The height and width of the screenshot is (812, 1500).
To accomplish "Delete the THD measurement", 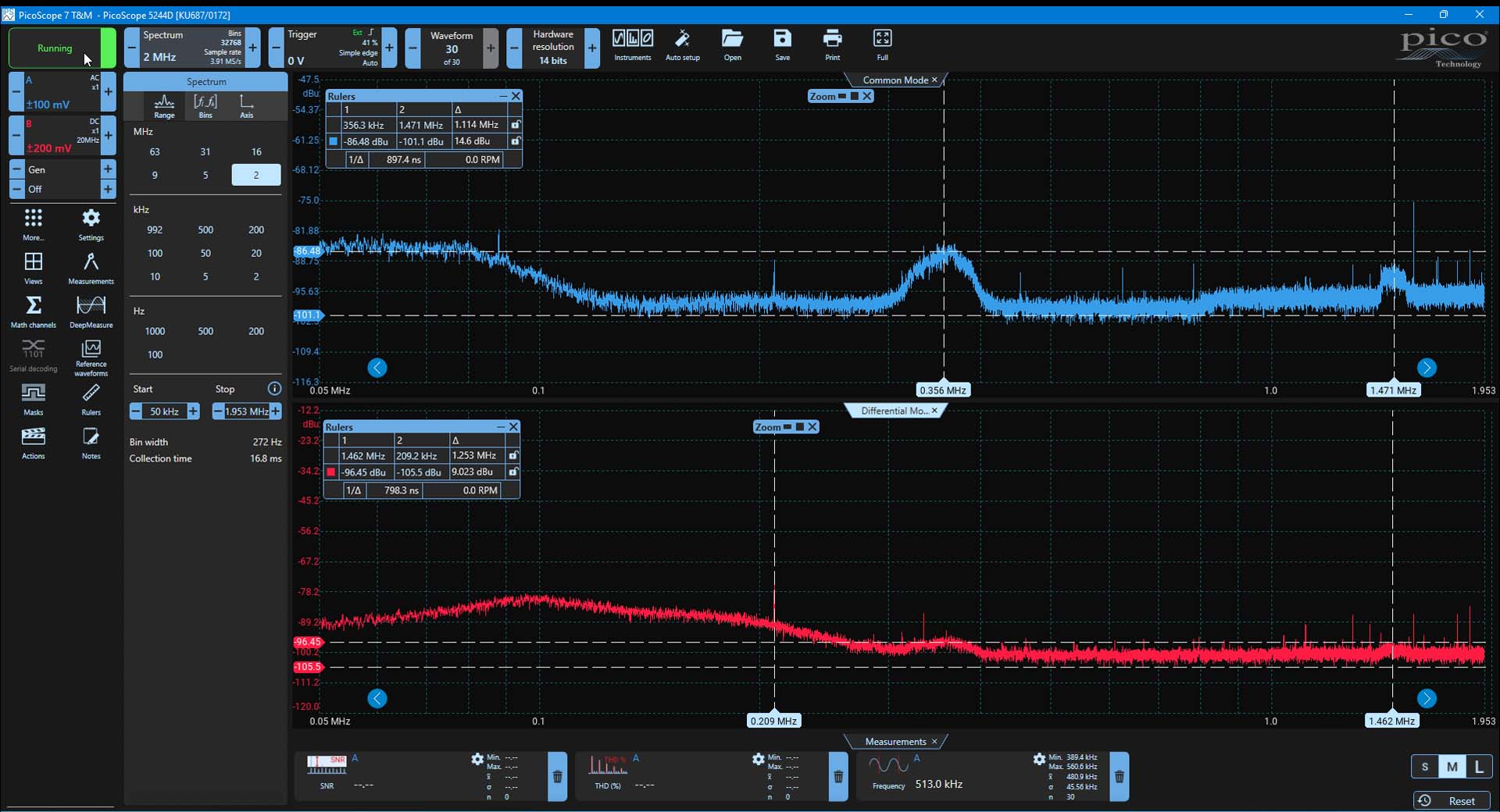I will coord(838,776).
